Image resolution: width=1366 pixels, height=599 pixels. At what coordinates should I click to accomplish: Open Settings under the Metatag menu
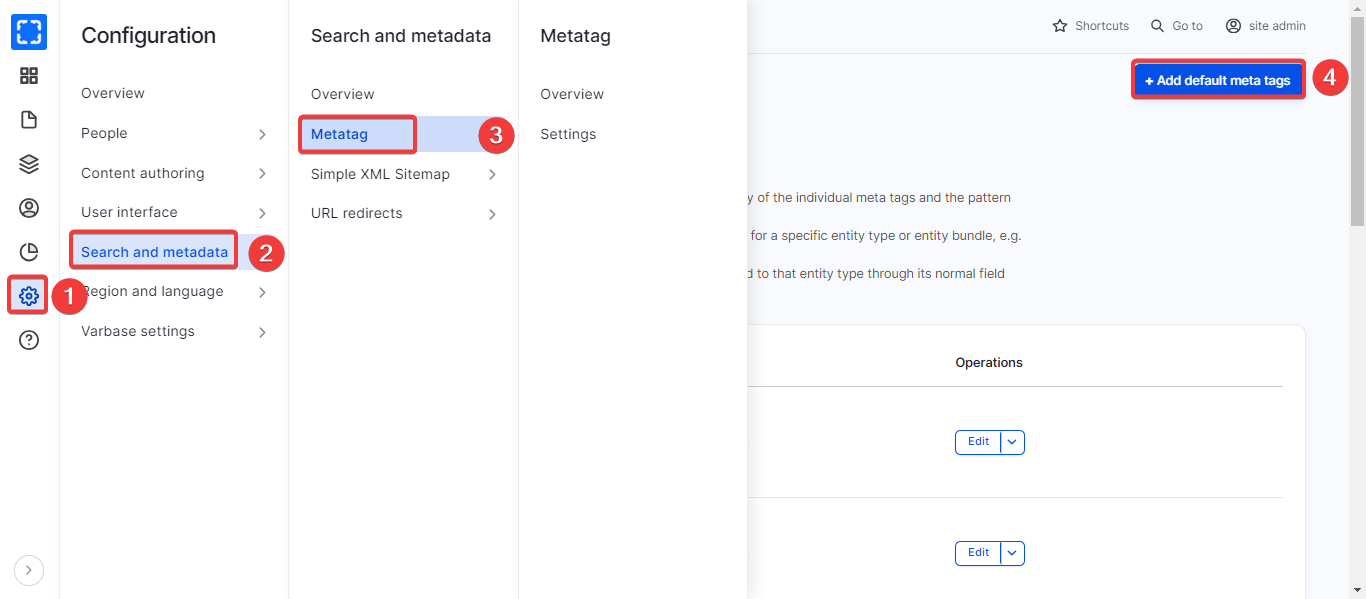(568, 134)
